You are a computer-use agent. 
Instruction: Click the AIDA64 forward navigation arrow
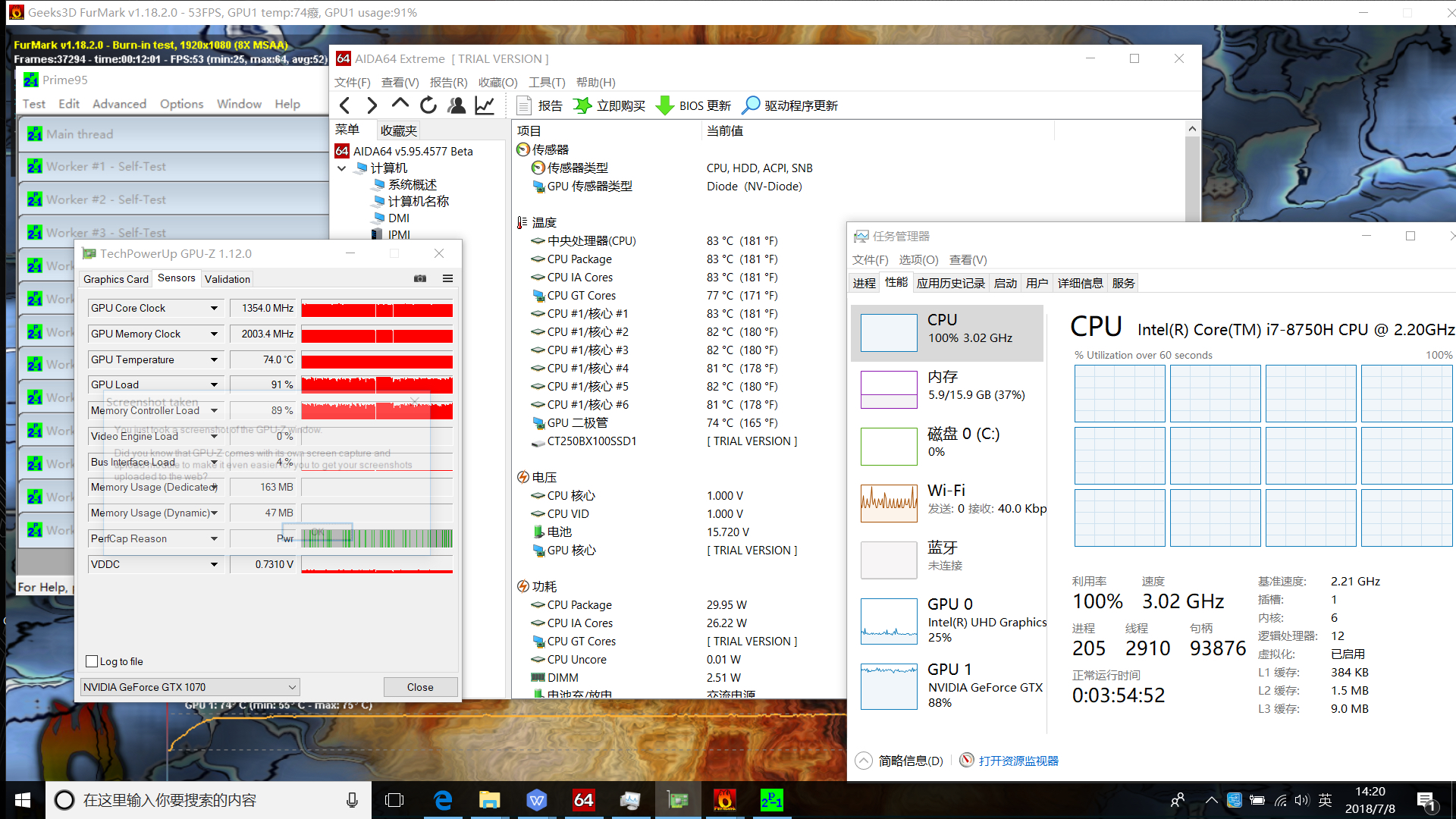pyautogui.click(x=372, y=105)
